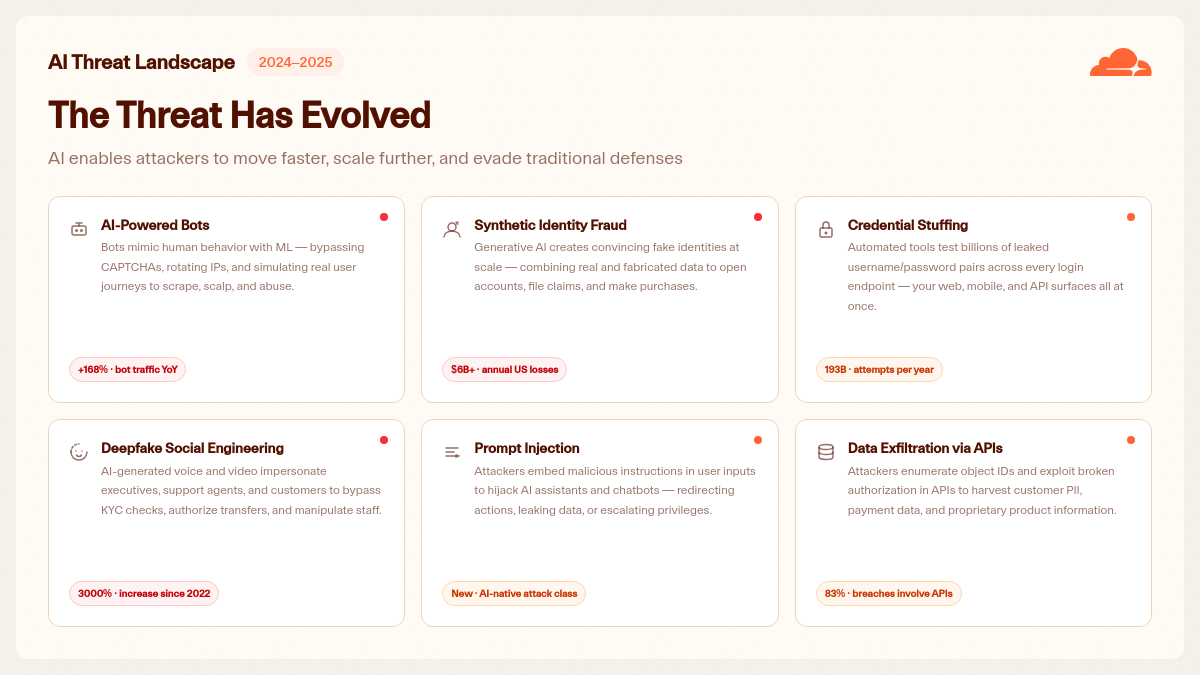Screen dimensions: 1200x675
Task: Select the 193B attempts per year badge
Action: pos(879,369)
